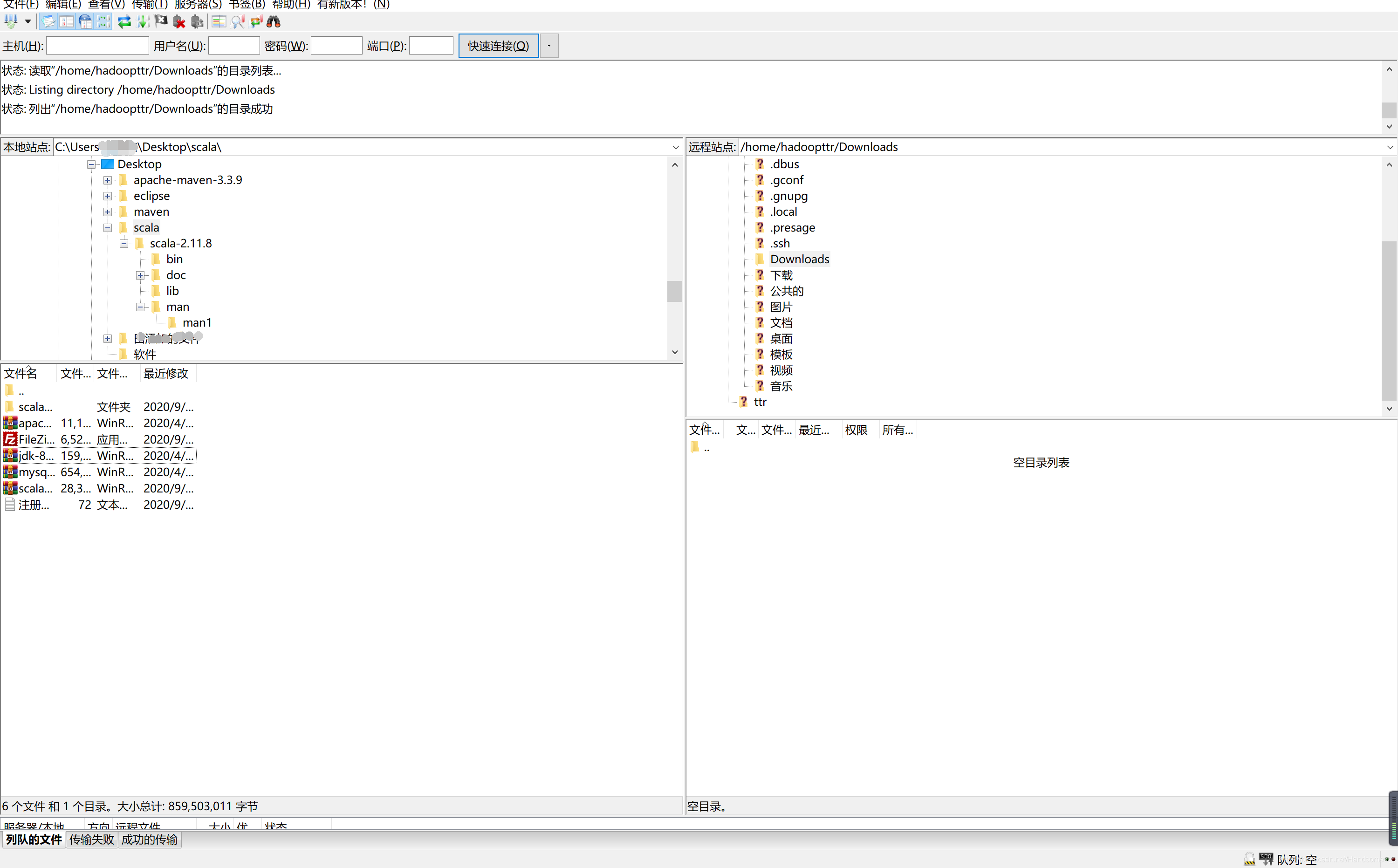Screen dimensions: 1398x868
Task: Click the question mark icon beside ttr
Action: [x=743, y=402]
